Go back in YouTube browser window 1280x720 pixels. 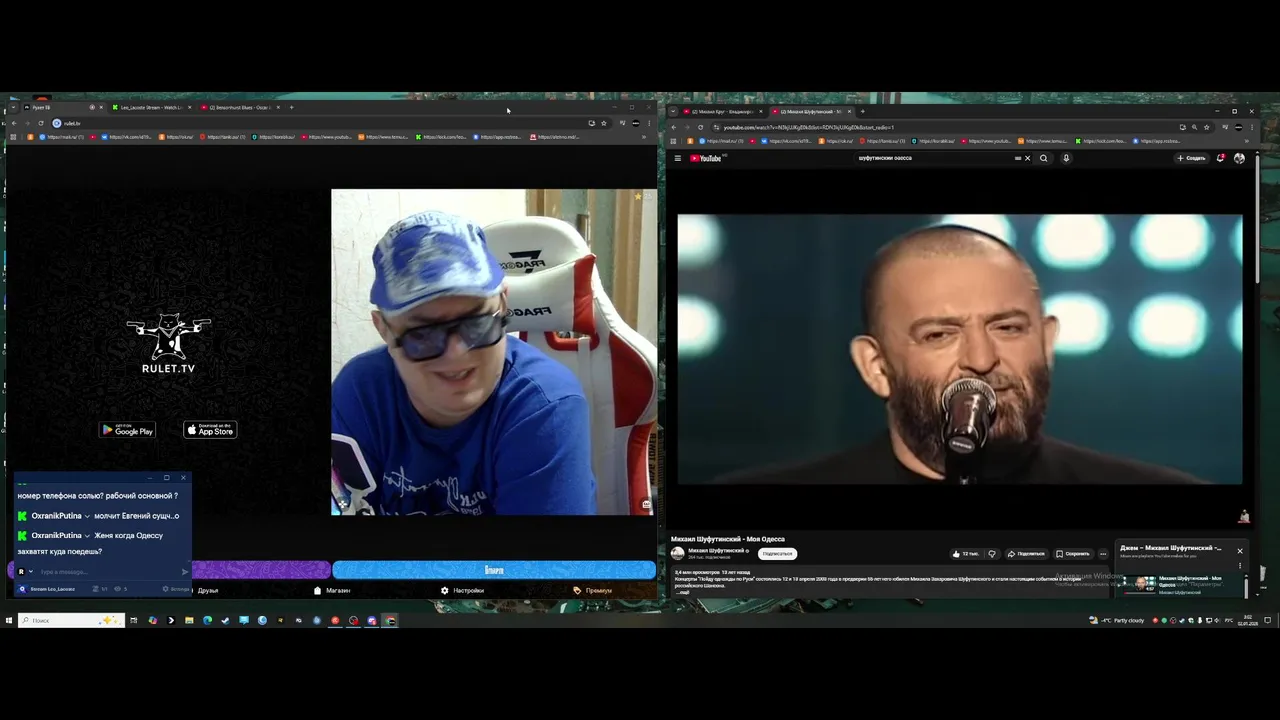[x=674, y=127]
